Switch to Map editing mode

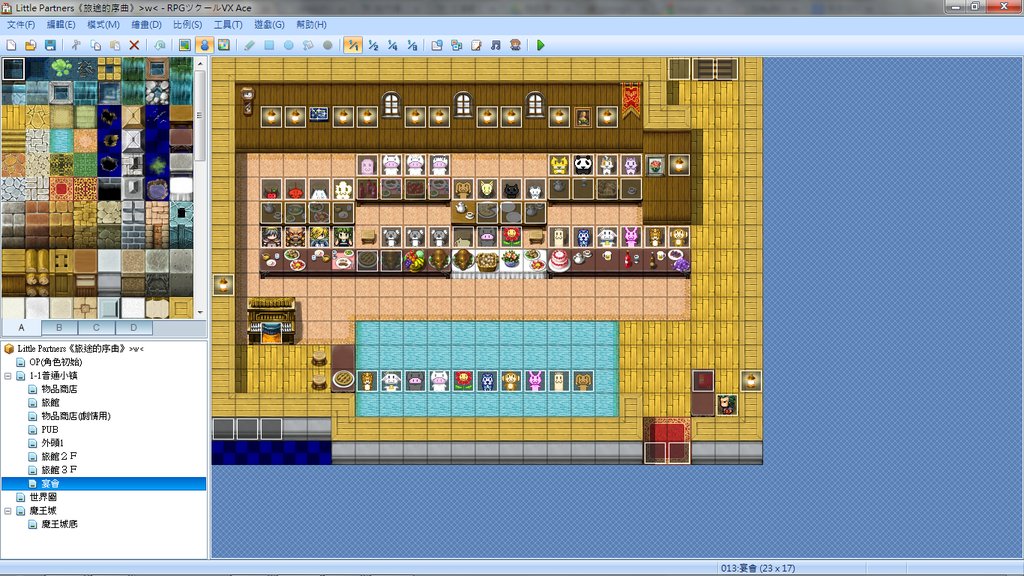coord(185,45)
